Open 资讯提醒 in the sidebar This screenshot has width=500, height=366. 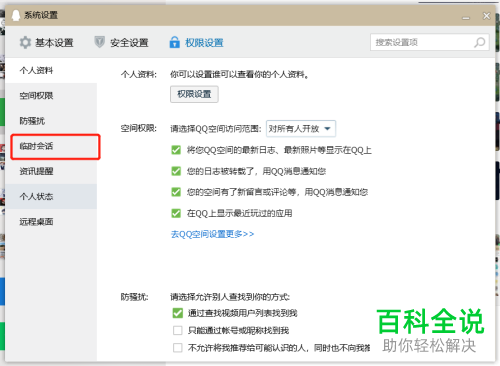[x=51, y=171]
